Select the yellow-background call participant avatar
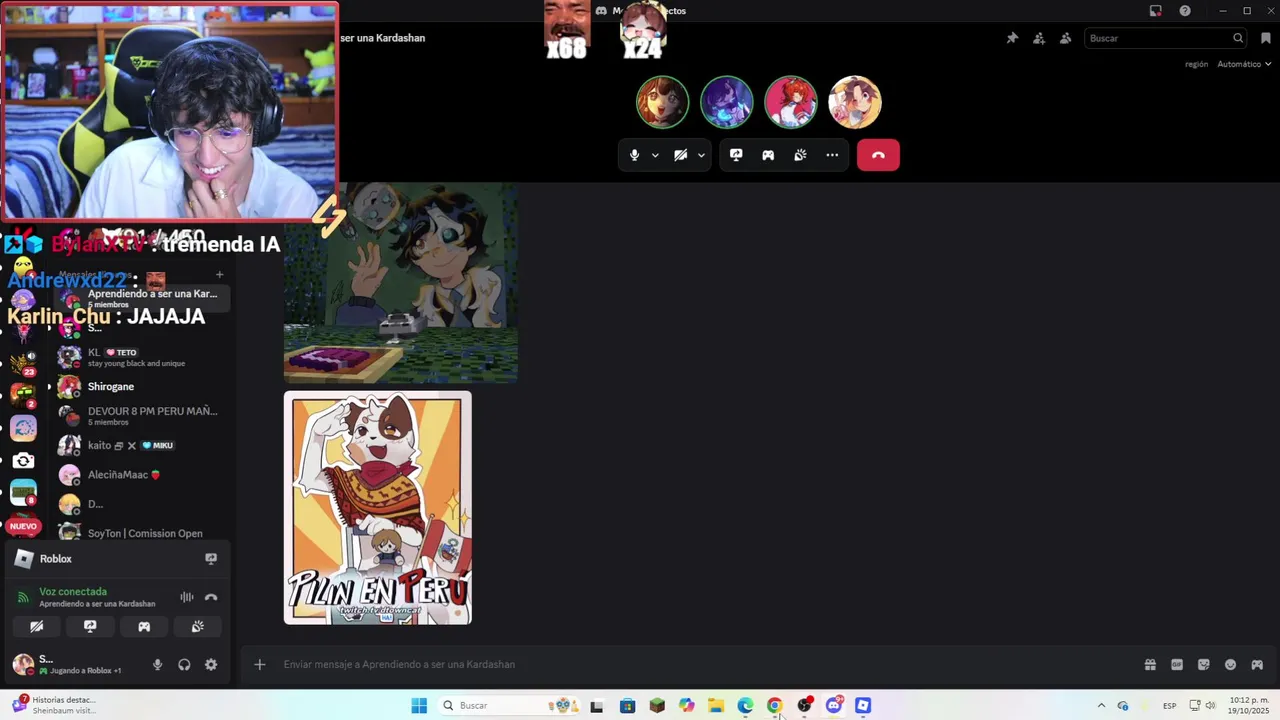This screenshot has width=1280, height=720. point(854,102)
